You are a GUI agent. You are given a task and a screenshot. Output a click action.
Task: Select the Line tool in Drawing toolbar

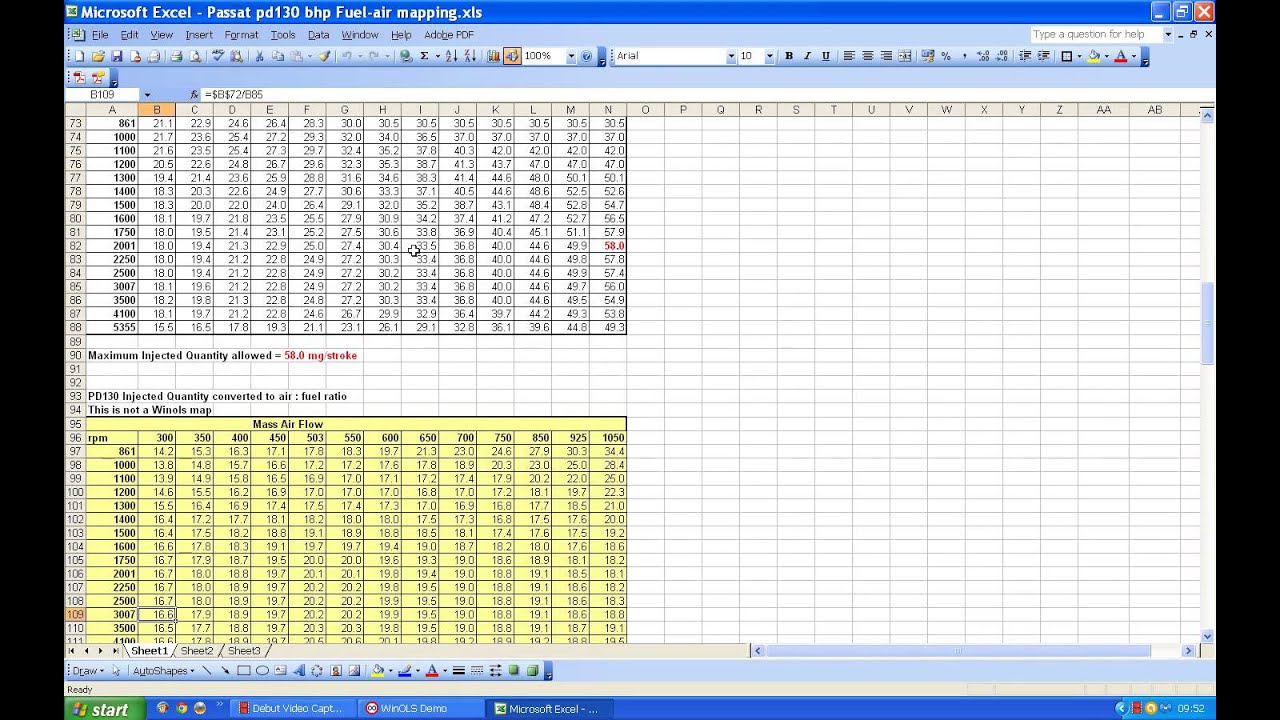pos(207,671)
